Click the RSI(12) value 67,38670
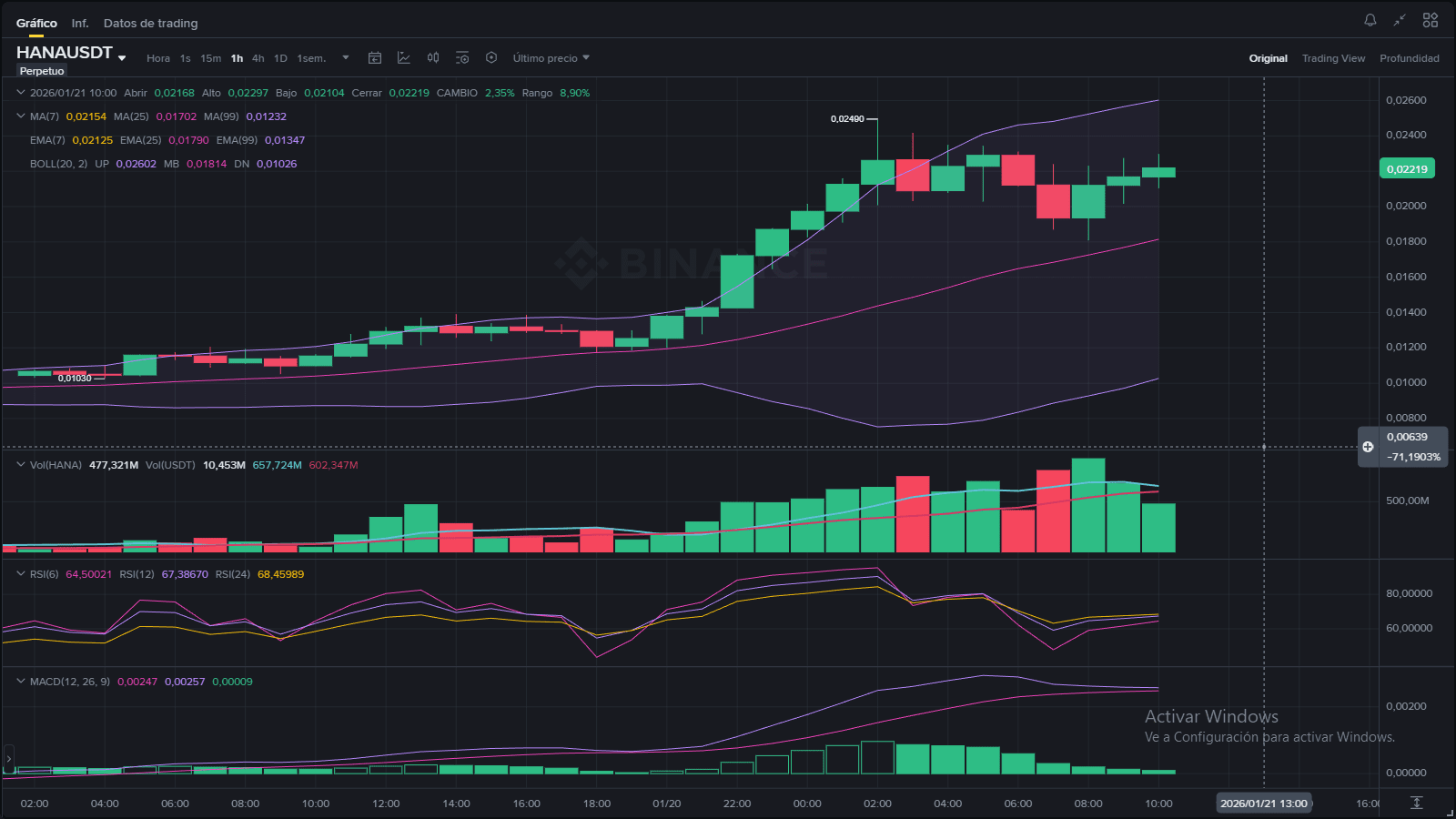This screenshot has width=1456, height=819. 185,574
